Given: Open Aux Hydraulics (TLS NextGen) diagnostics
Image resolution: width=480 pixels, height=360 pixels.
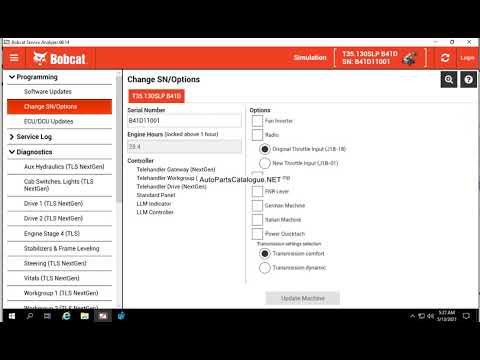Looking at the screenshot, I should 59,167.
